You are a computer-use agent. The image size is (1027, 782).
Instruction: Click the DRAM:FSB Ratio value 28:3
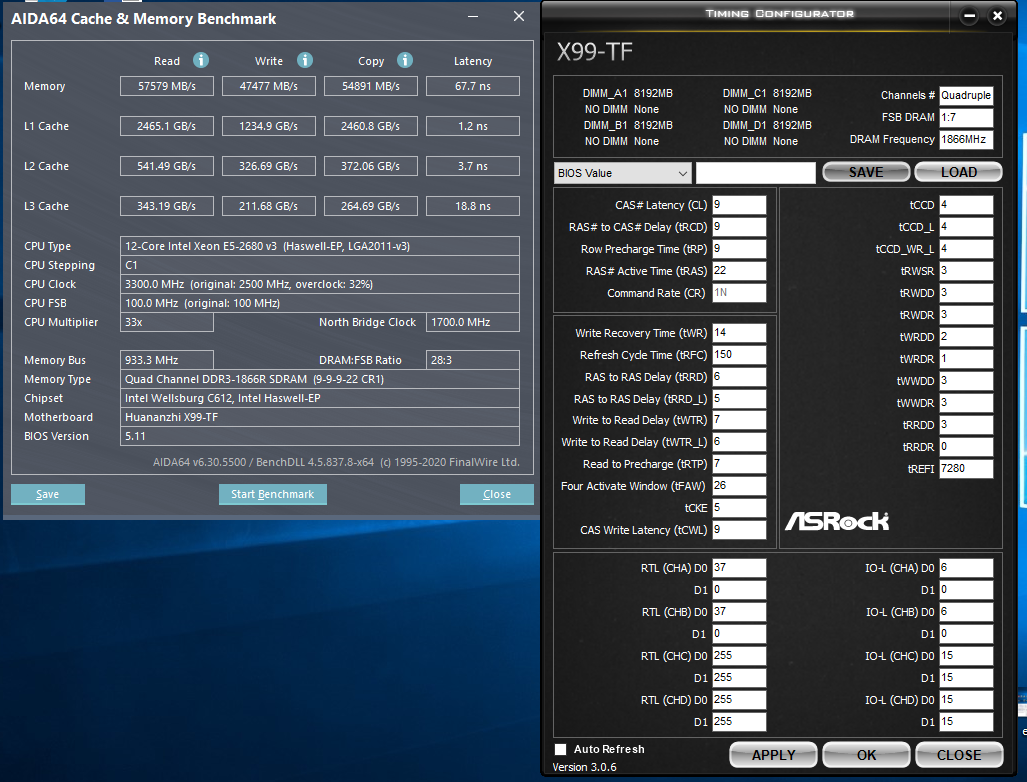[x=472, y=360]
